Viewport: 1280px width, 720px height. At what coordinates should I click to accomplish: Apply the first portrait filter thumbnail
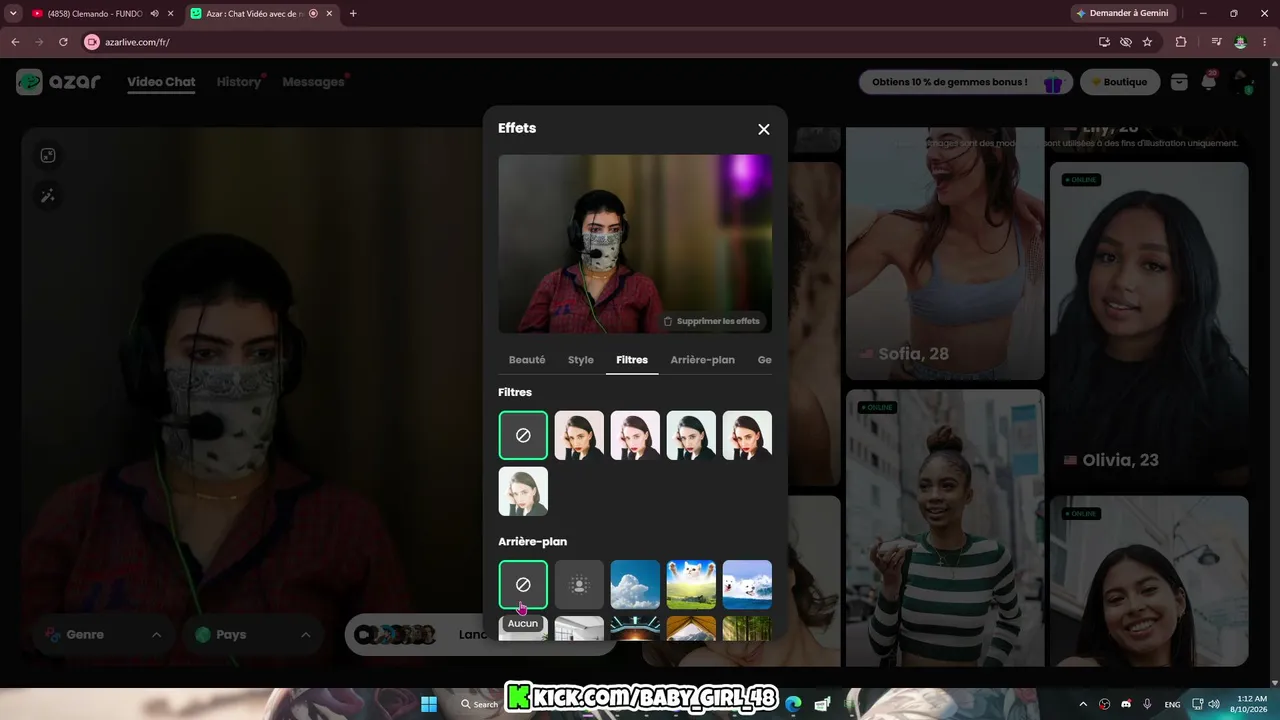(x=579, y=435)
